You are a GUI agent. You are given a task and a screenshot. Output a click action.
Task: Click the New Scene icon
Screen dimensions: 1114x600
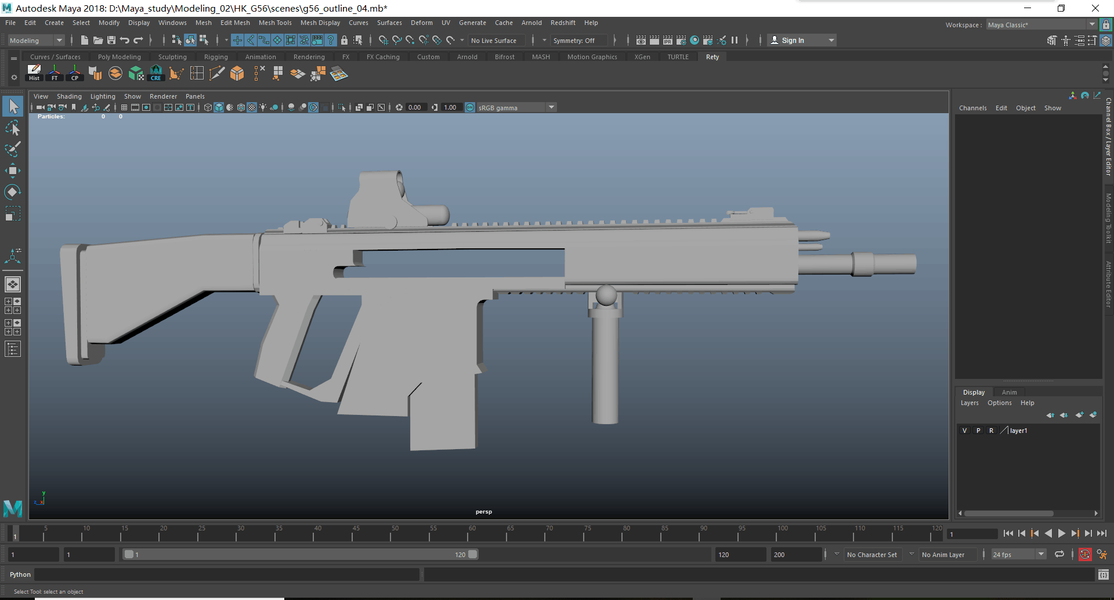85,40
